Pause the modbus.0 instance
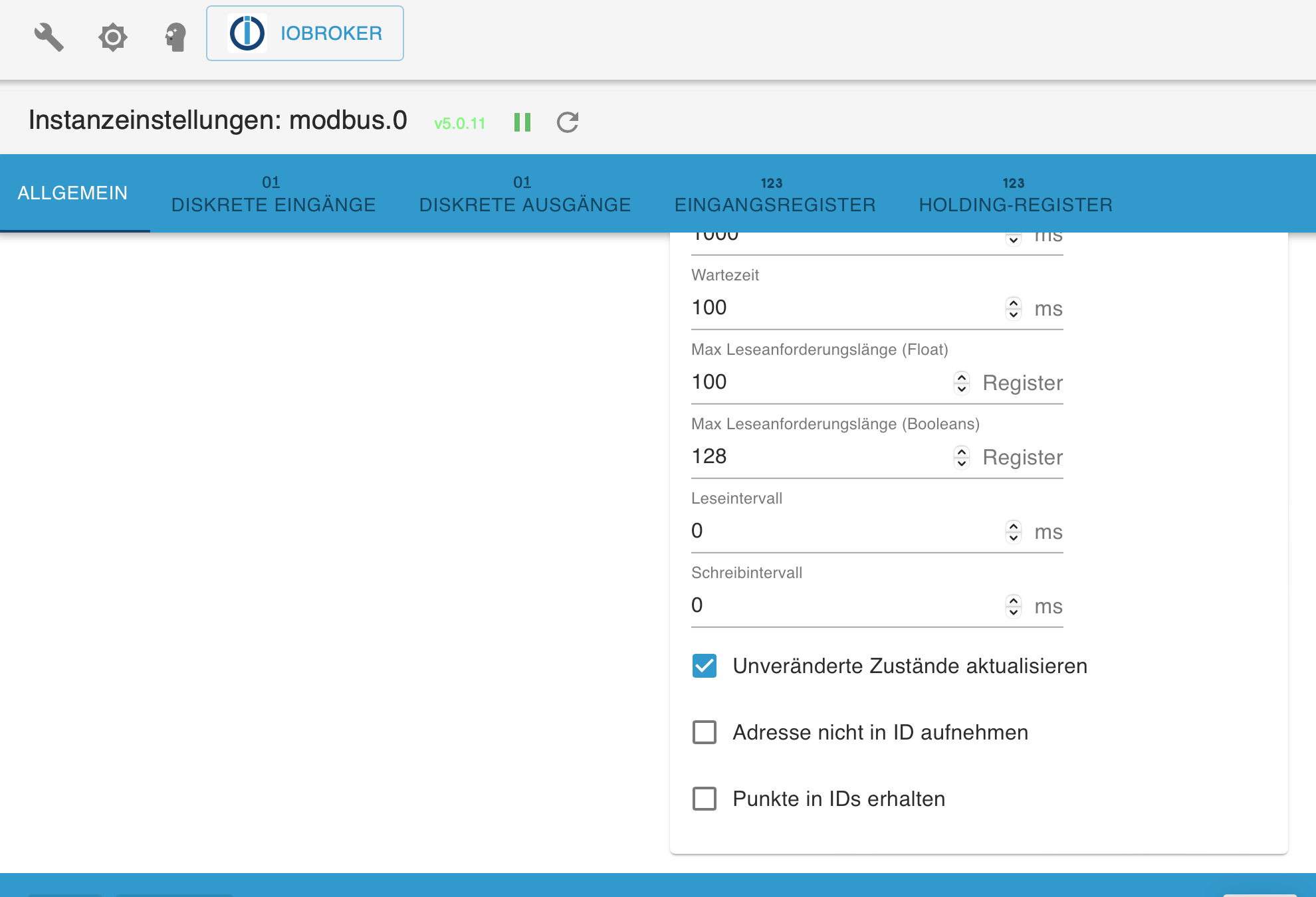 click(522, 122)
